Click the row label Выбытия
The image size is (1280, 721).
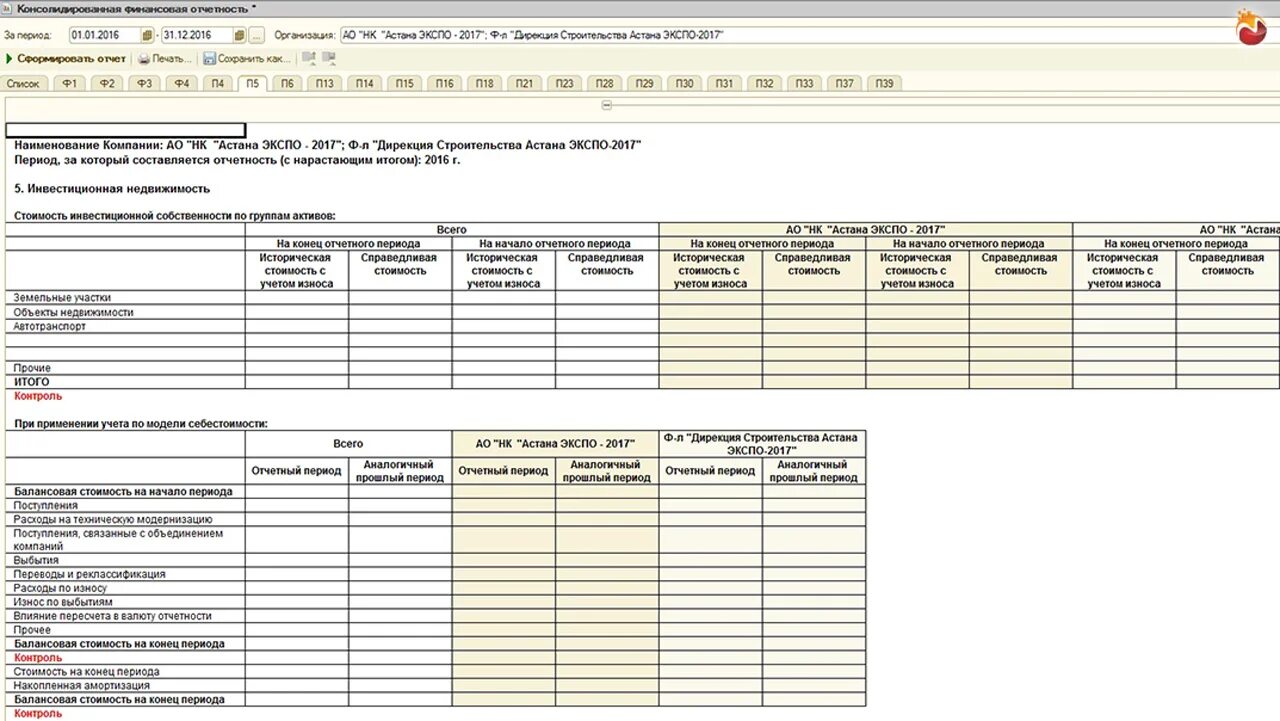coord(36,561)
